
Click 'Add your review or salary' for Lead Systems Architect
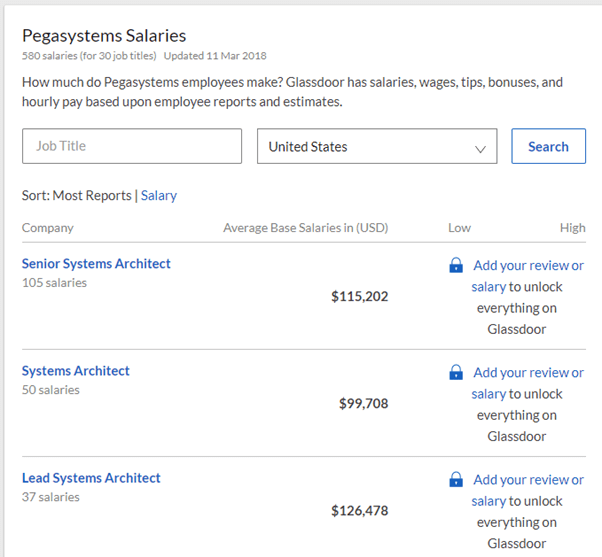coord(528,490)
